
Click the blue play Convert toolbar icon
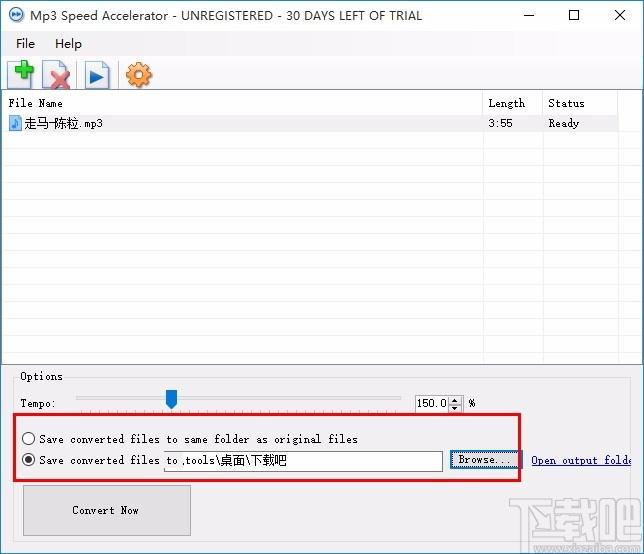click(x=97, y=75)
